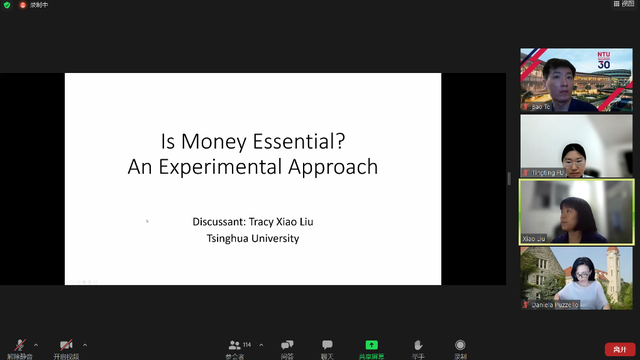Click 'Discussant: Tracy Xiao Liu' text
The image size is (640, 360).
click(253, 222)
